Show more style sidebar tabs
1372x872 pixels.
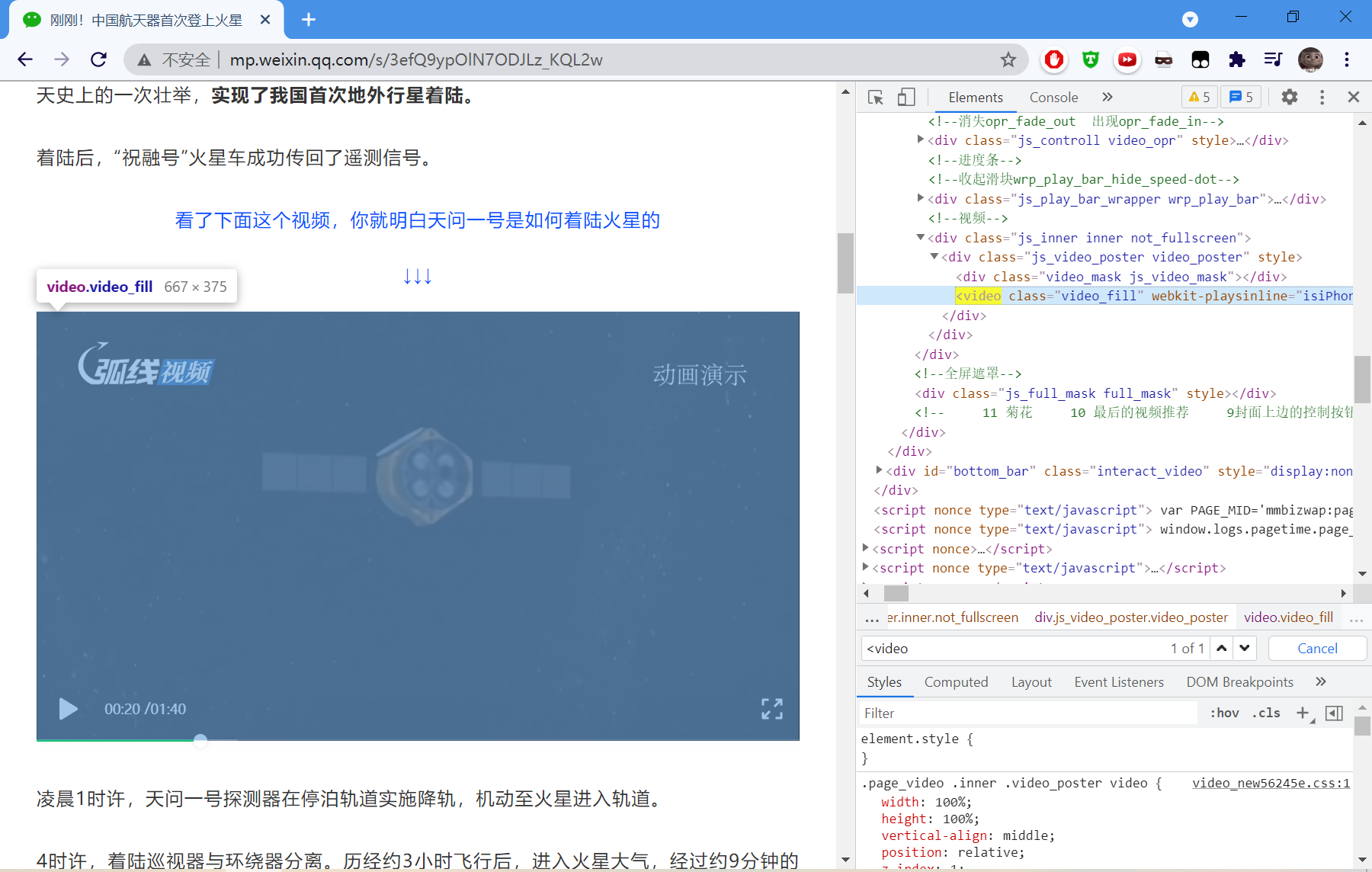point(1321,681)
